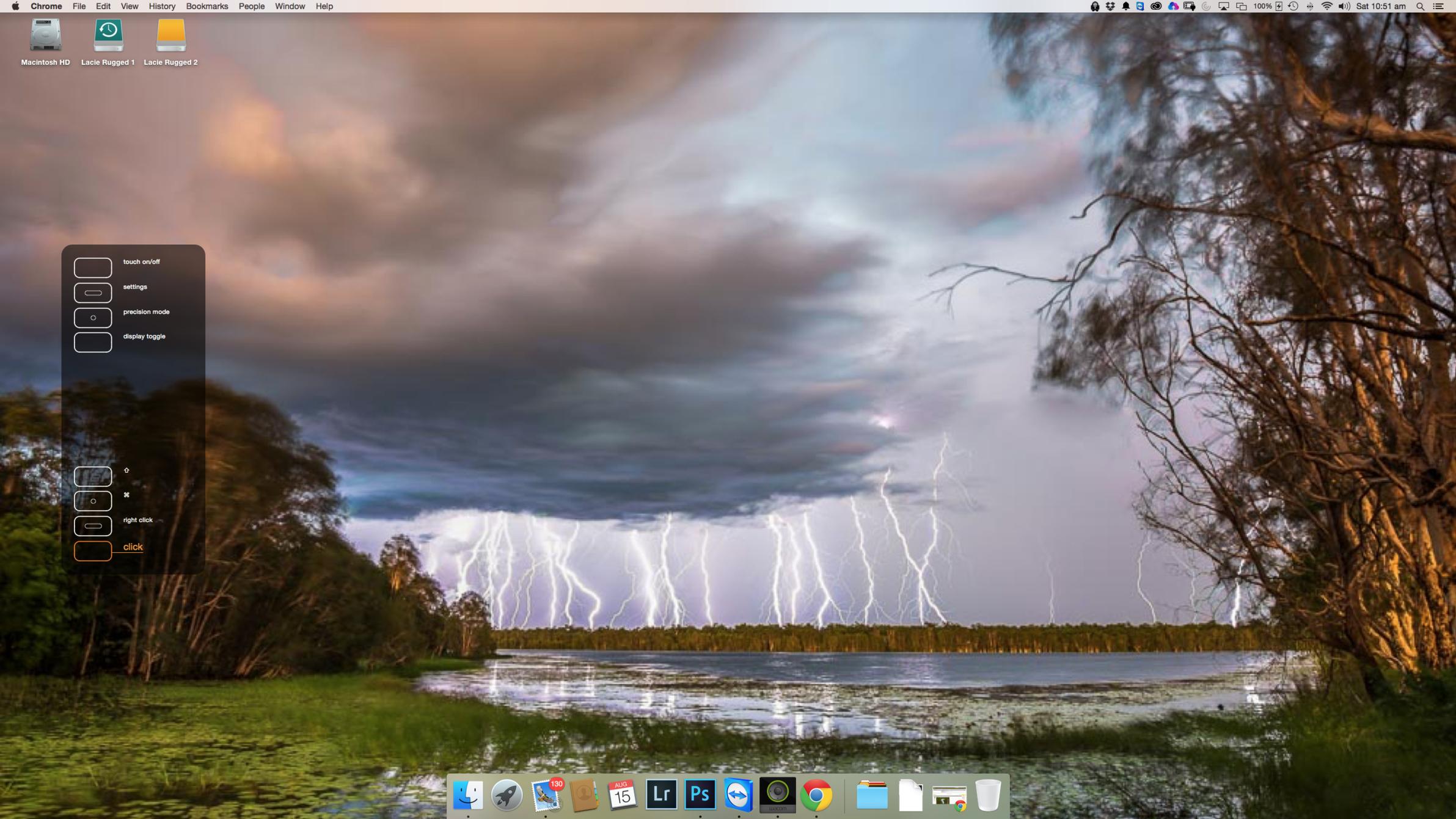This screenshot has width=1456, height=819.
Task: Toggle the touch on/off ExpressKey
Action: pos(93,268)
